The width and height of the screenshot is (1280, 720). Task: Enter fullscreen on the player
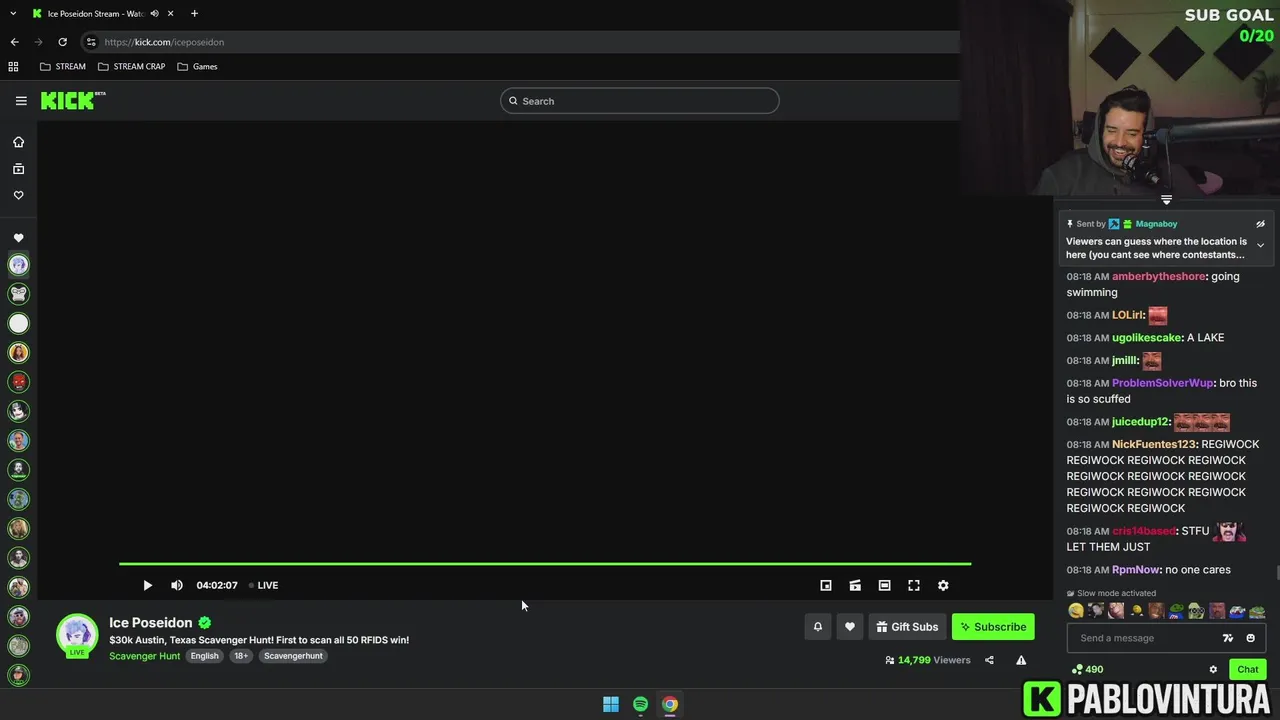914,586
